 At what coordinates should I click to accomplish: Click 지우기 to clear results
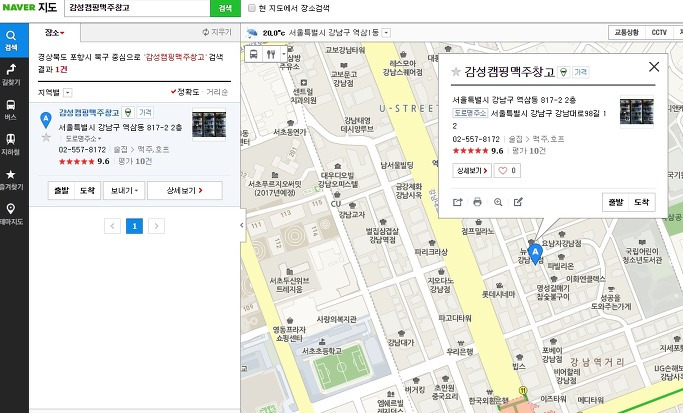click(217, 32)
